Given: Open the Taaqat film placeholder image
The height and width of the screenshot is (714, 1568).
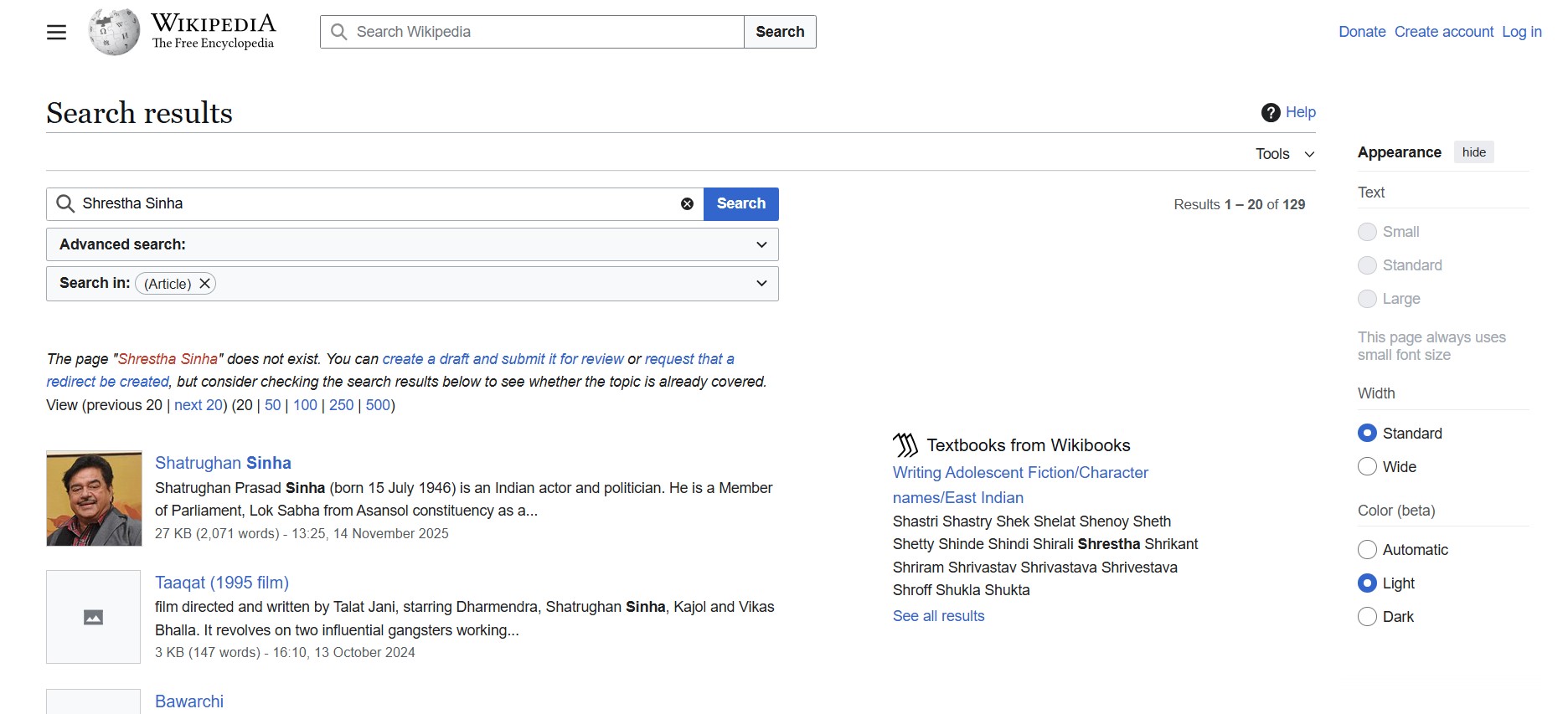Looking at the screenshot, I should [x=93, y=617].
